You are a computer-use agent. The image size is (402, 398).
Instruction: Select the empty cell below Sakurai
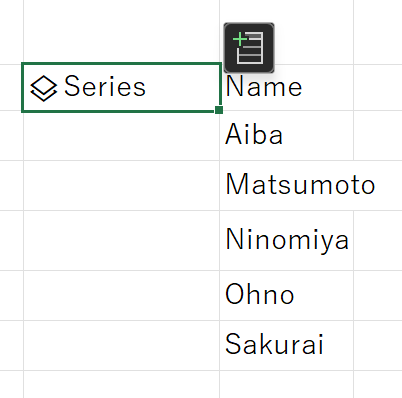[x=287, y=384]
